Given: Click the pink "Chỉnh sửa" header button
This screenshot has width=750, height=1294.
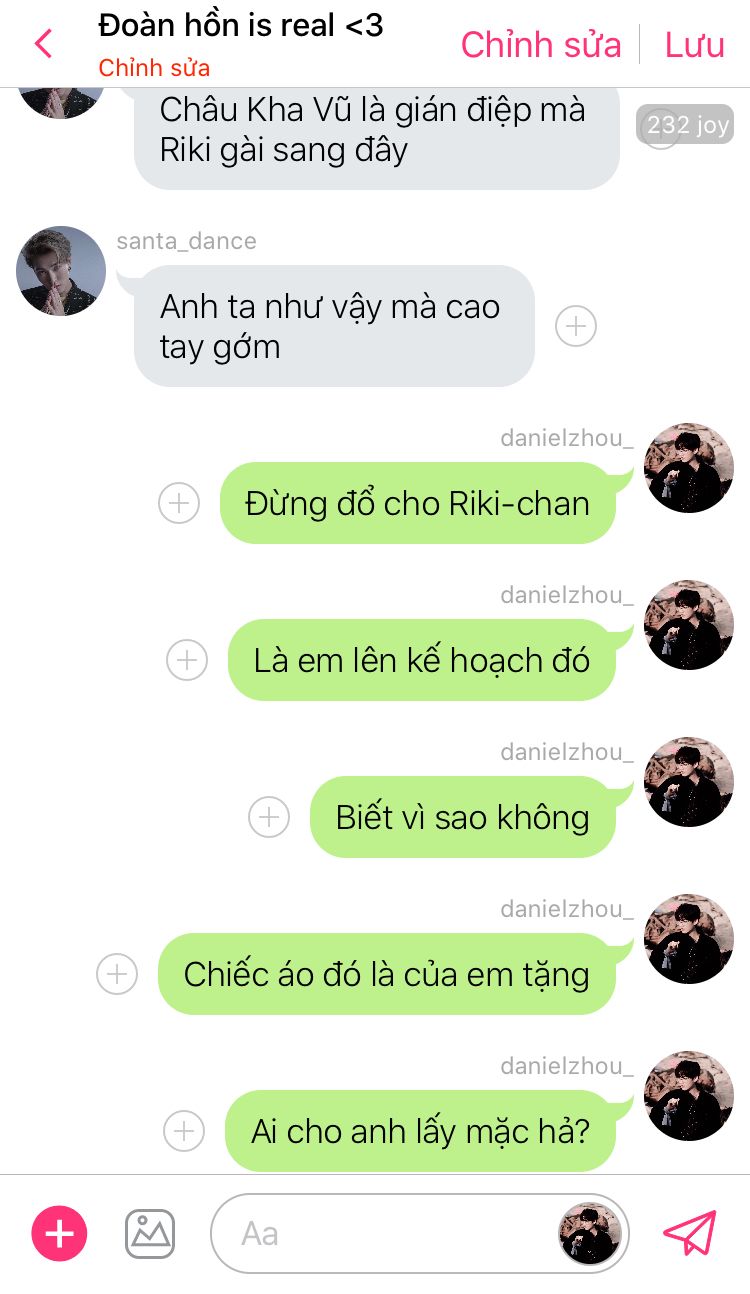Looking at the screenshot, I should (541, 45).
